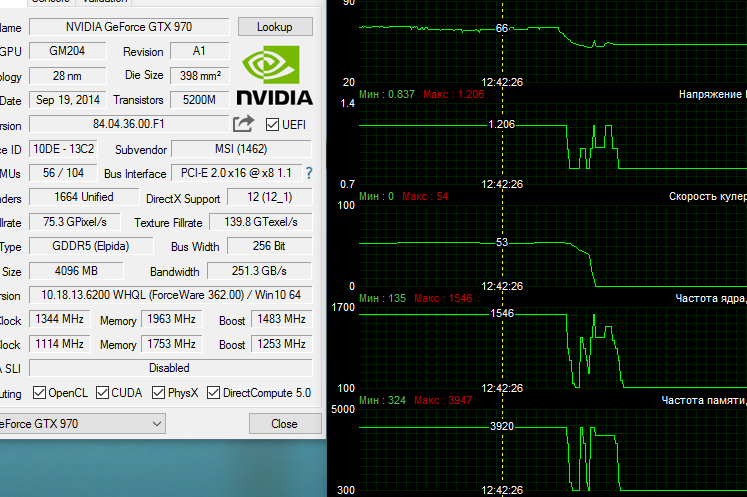Click the NVIDIA logo image
The height and width of the screenshot is (497, 747).
[x=274, y=75]
